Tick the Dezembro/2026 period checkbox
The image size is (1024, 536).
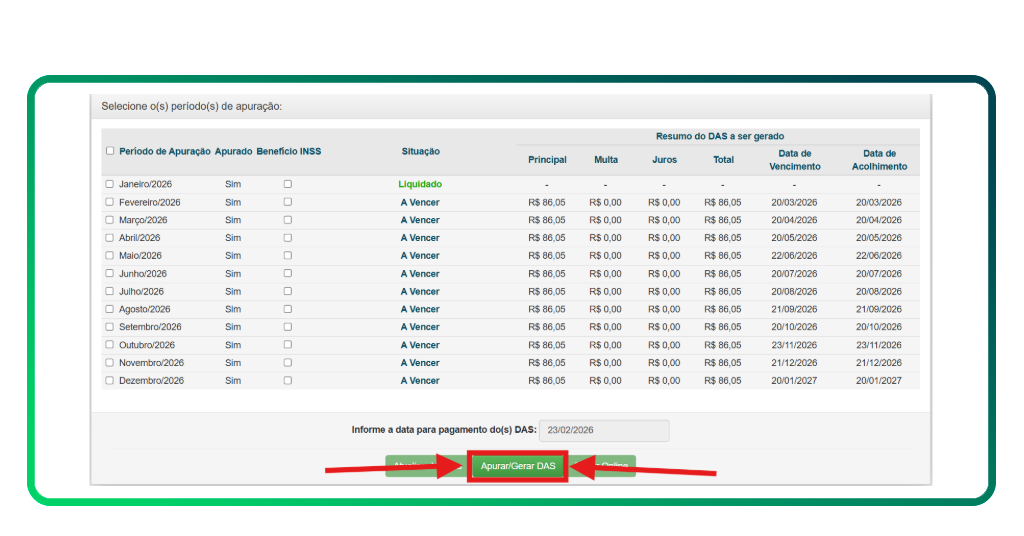tap(110, 381)
